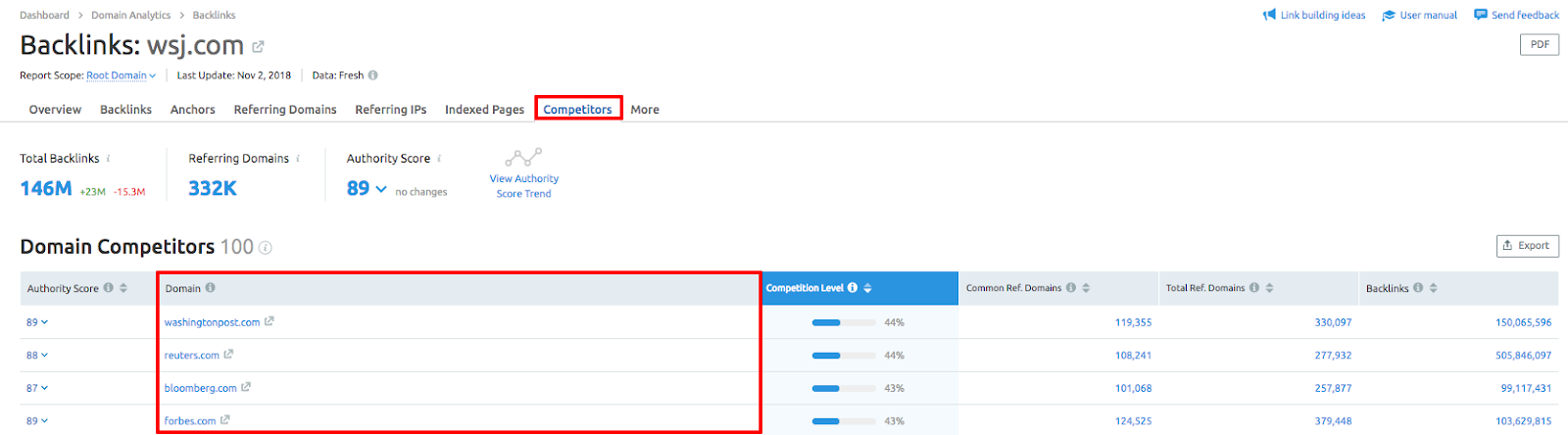Select the Anchors tab
The width and height of the screenshot is (1568, 435).
click(x=192, y=110)
